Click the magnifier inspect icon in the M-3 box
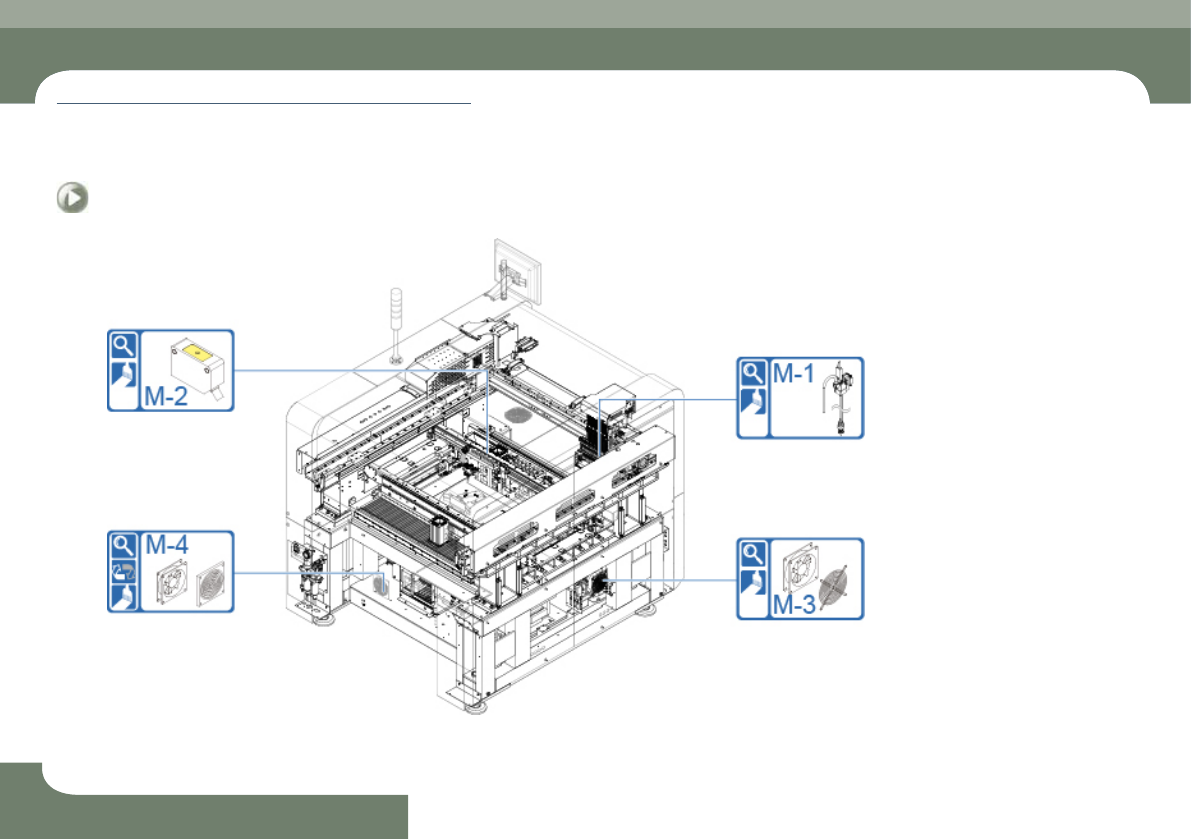Viewport: 1191px width, 839px height. 753,554
